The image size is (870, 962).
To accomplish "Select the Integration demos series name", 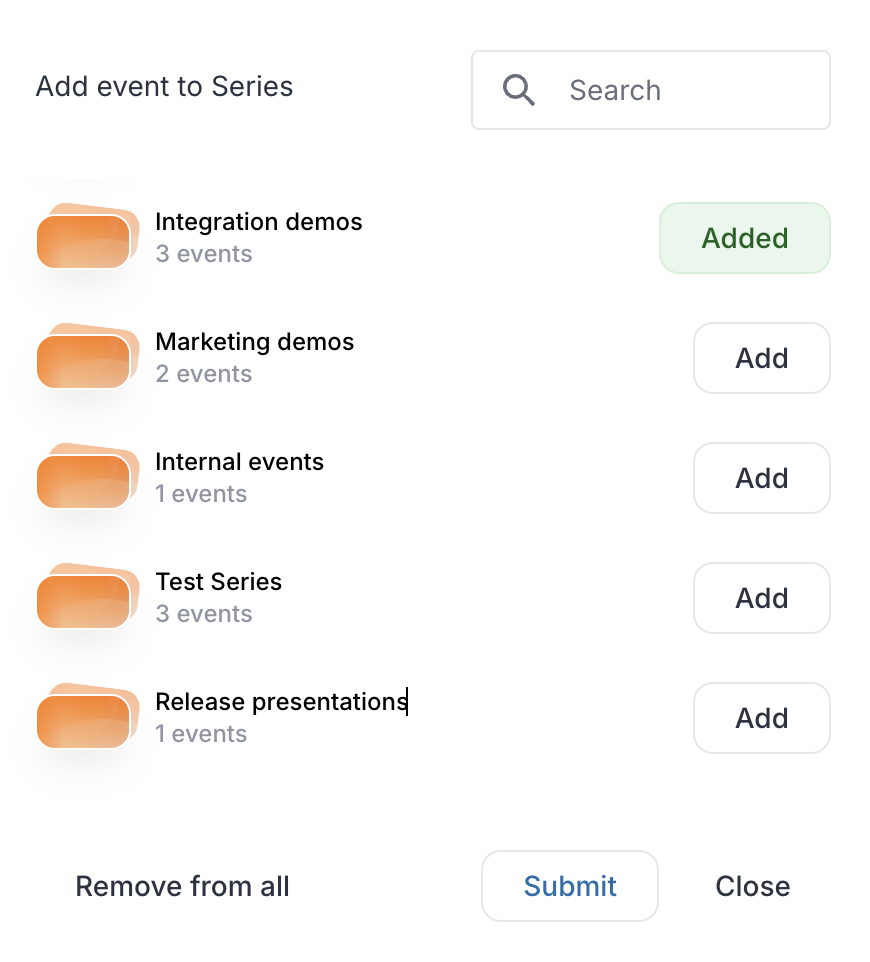I will 259,222.
